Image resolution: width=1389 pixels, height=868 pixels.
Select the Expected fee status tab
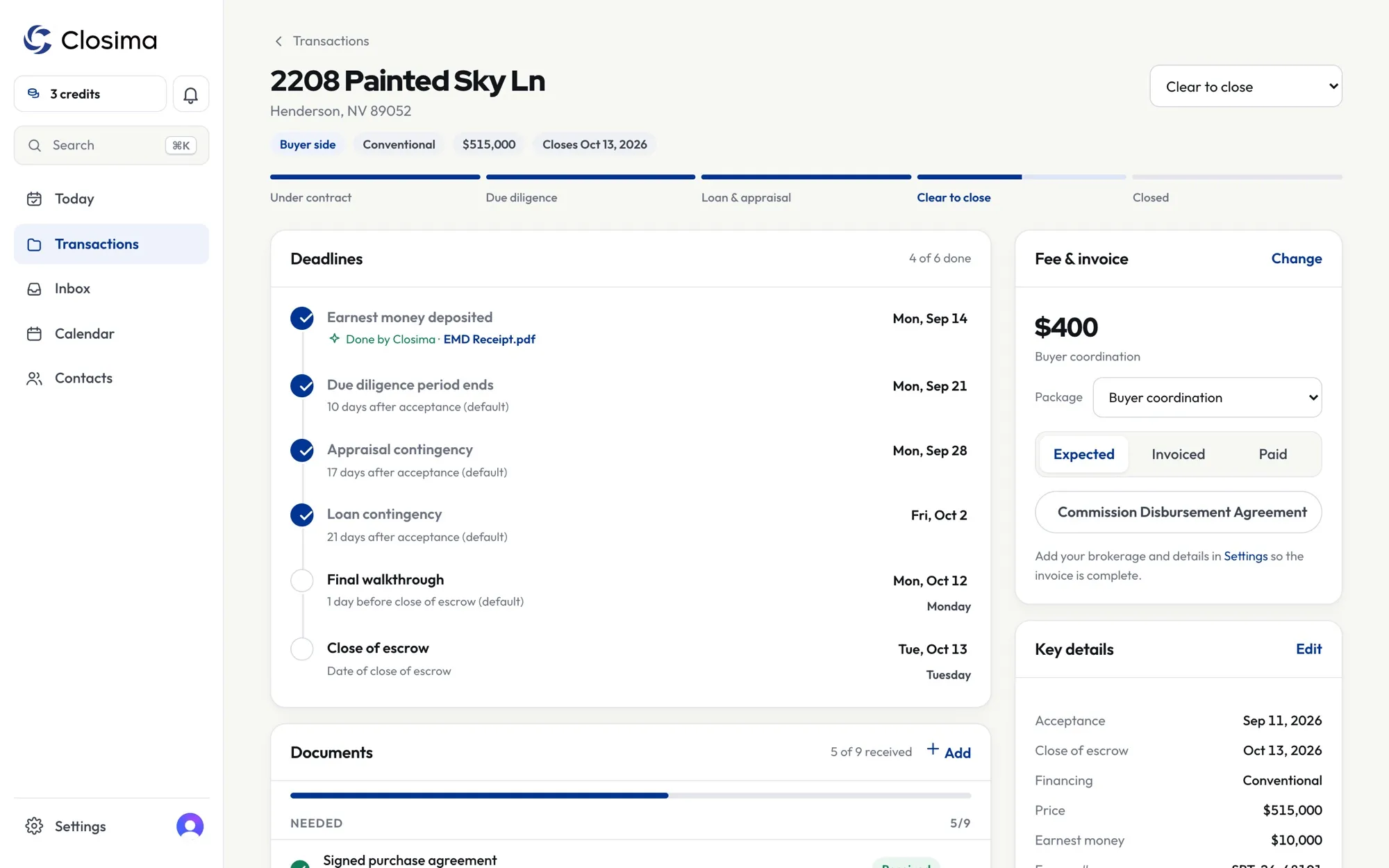[x=1083, y=454]
